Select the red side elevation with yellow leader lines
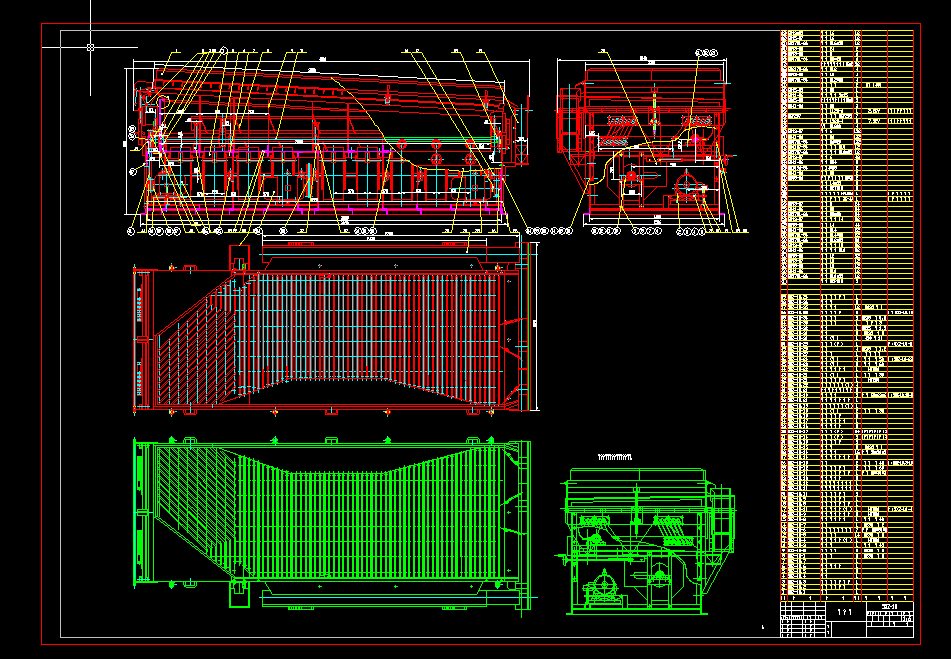This screenshot has width=951, height=659. click(x=328, y=142)
